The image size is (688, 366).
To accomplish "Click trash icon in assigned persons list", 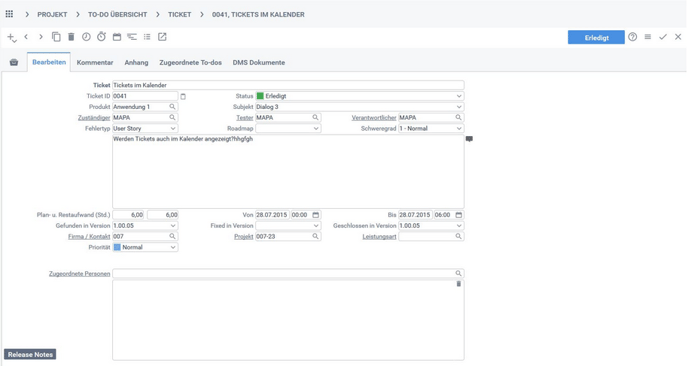I will [x=459, y=284].
